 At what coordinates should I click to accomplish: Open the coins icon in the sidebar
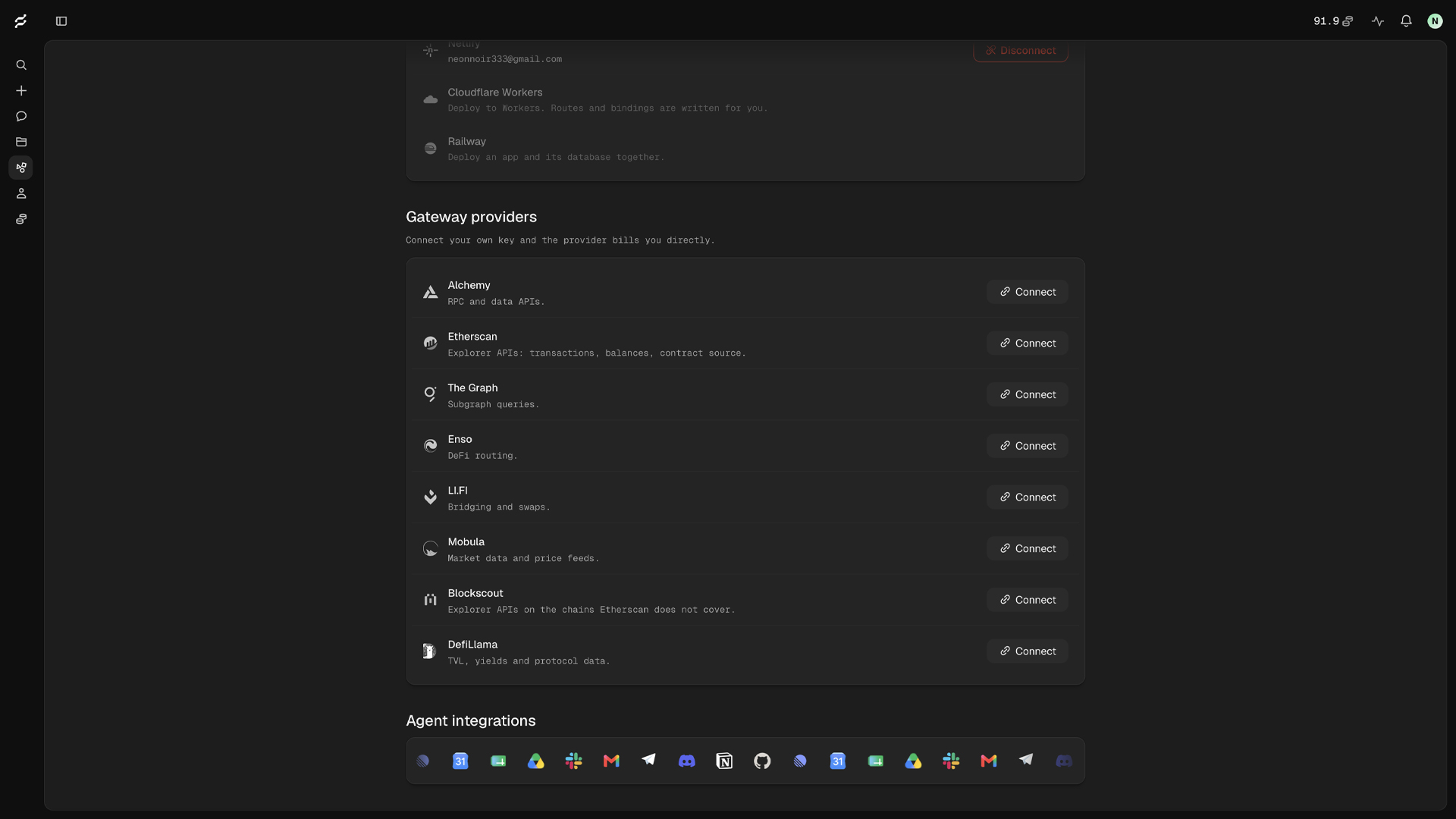point(21,219)
